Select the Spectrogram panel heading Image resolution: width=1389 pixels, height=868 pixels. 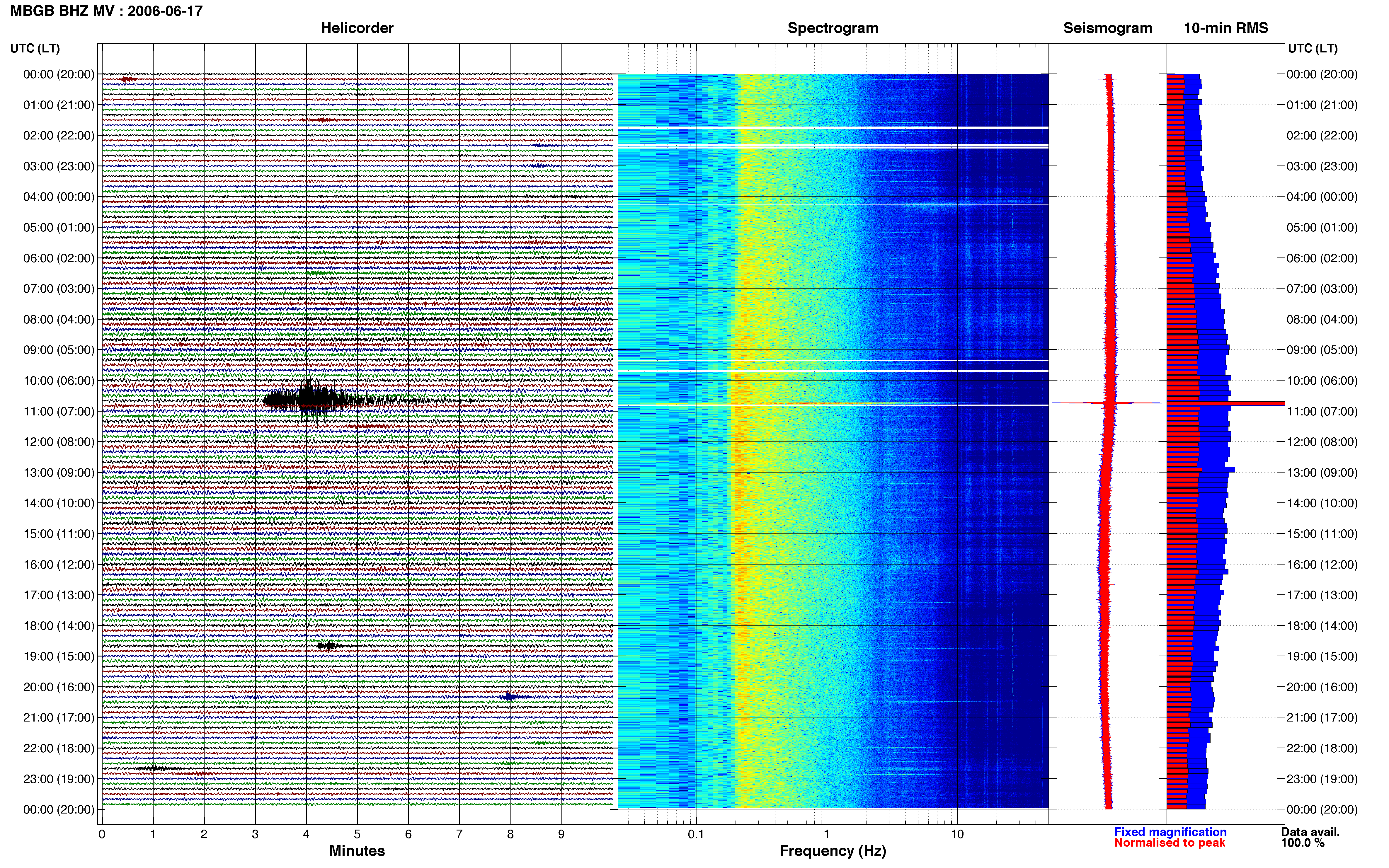833,28
